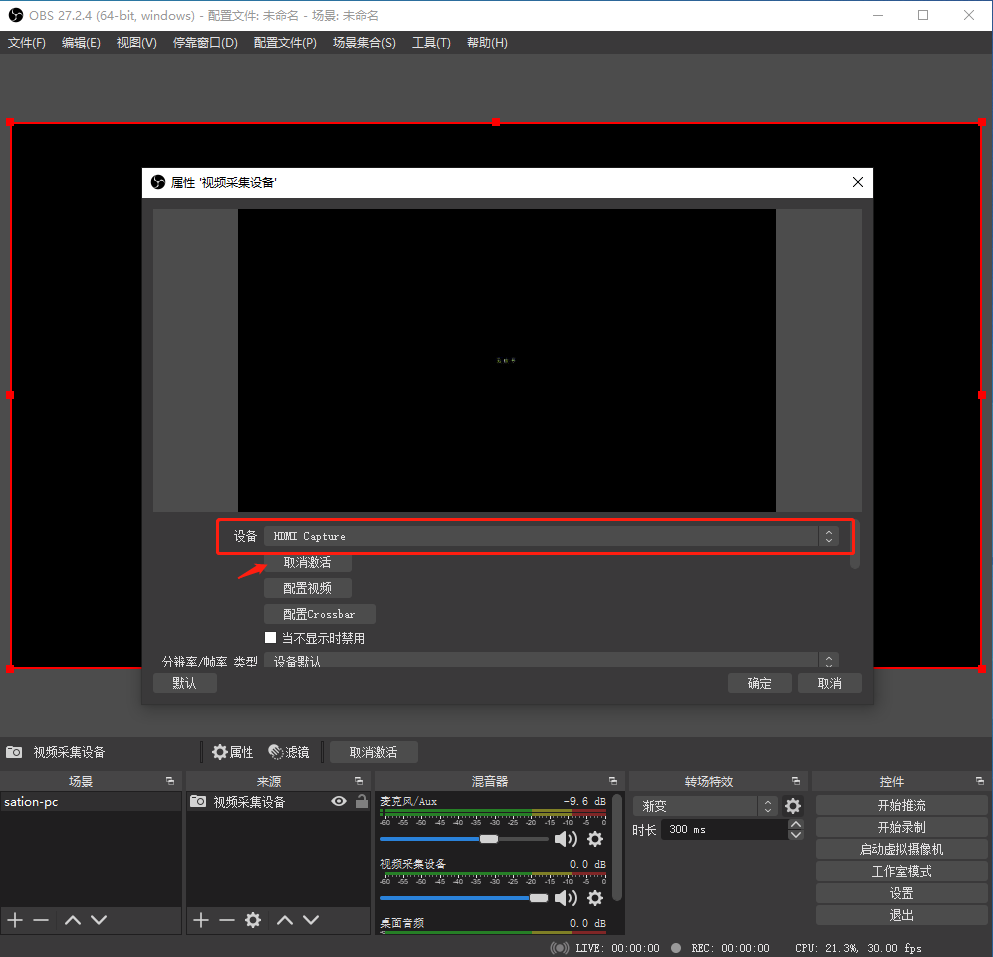The image size is (993, 957).
Task: Mute the 视频采集设备 audio speaker icon
Action: (566, 898)
